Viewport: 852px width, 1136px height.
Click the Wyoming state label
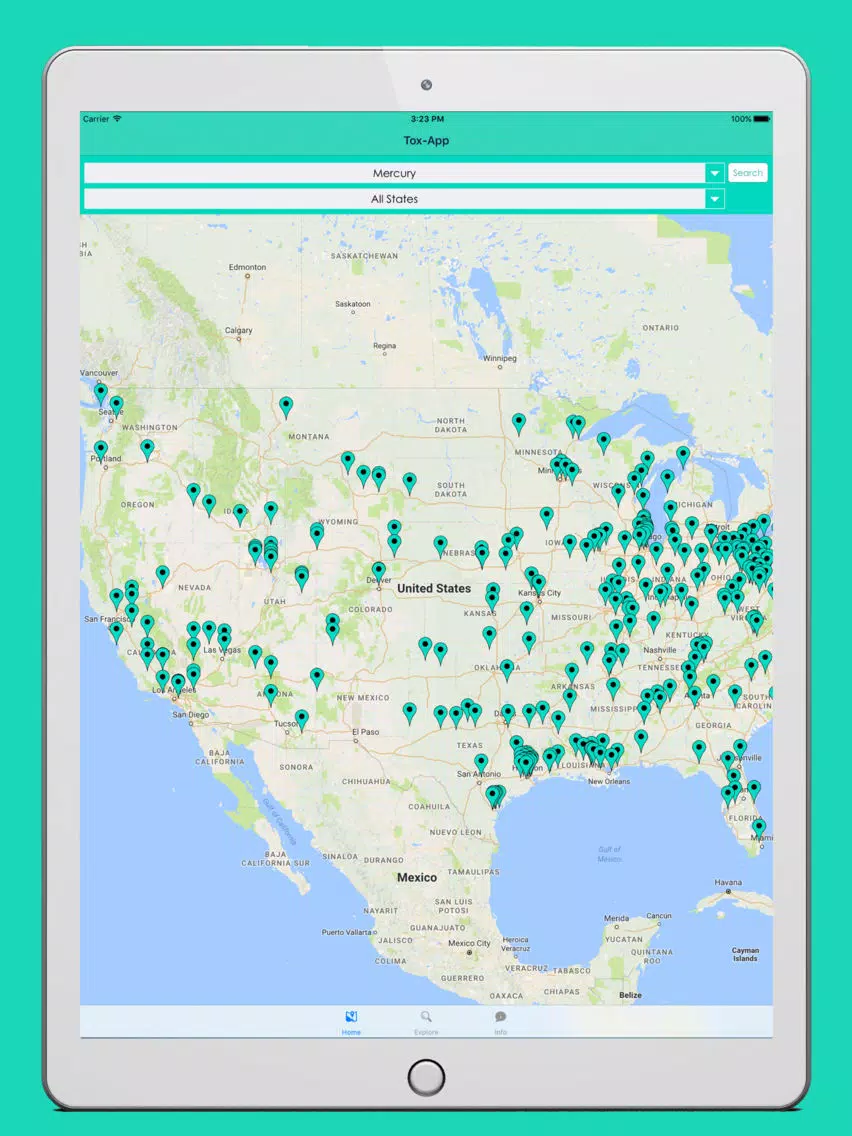338,522
